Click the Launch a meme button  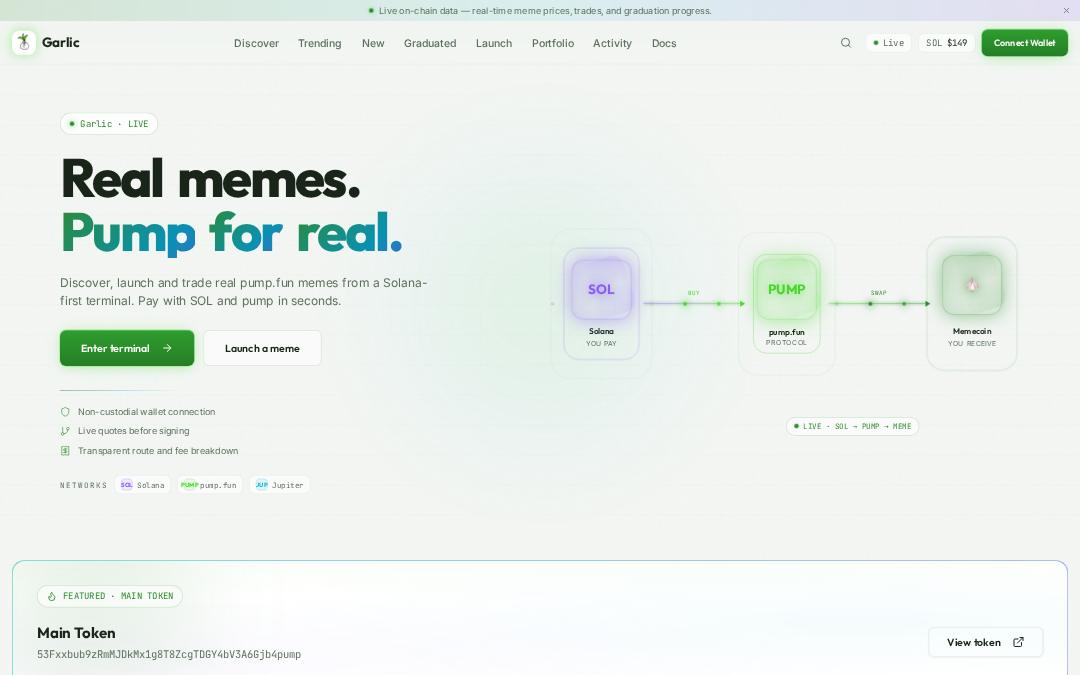click(262, 348)
